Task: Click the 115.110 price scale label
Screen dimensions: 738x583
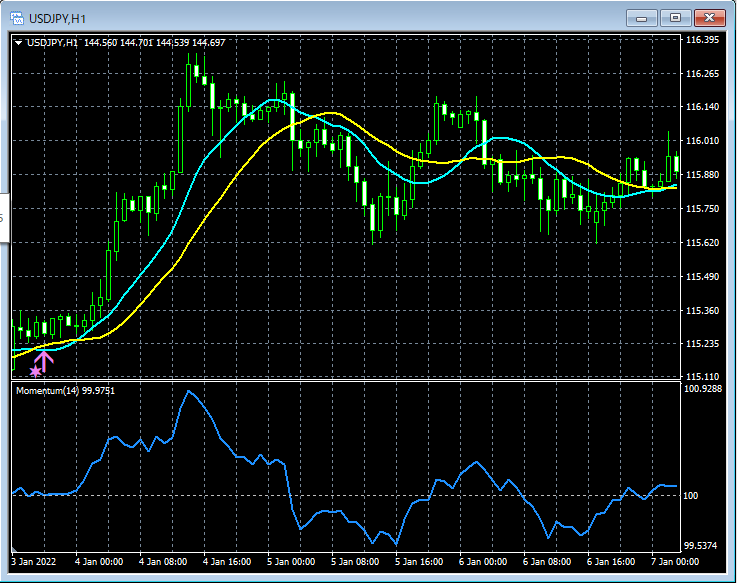Action: (x=702, y=376)
